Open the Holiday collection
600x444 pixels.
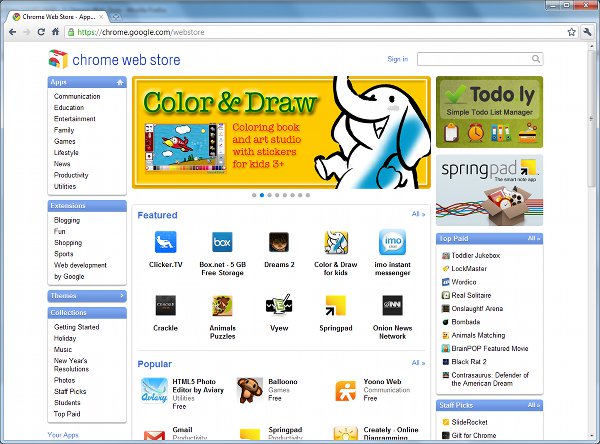point(65,338)
